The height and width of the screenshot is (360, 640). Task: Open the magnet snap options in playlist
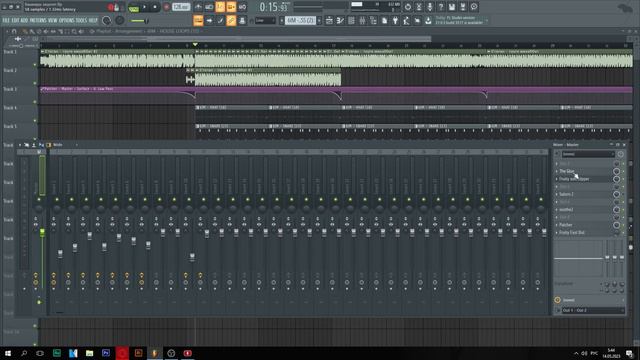(14, 31)
